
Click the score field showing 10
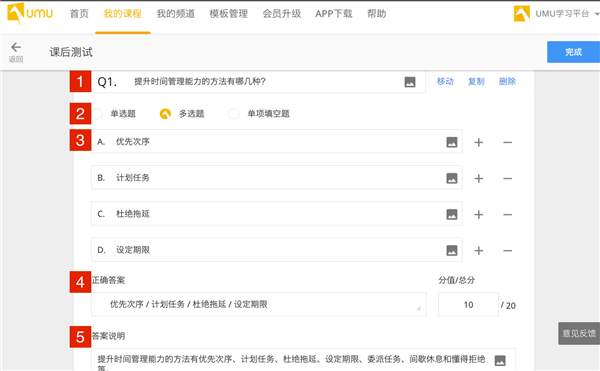[x=468, y=304]
